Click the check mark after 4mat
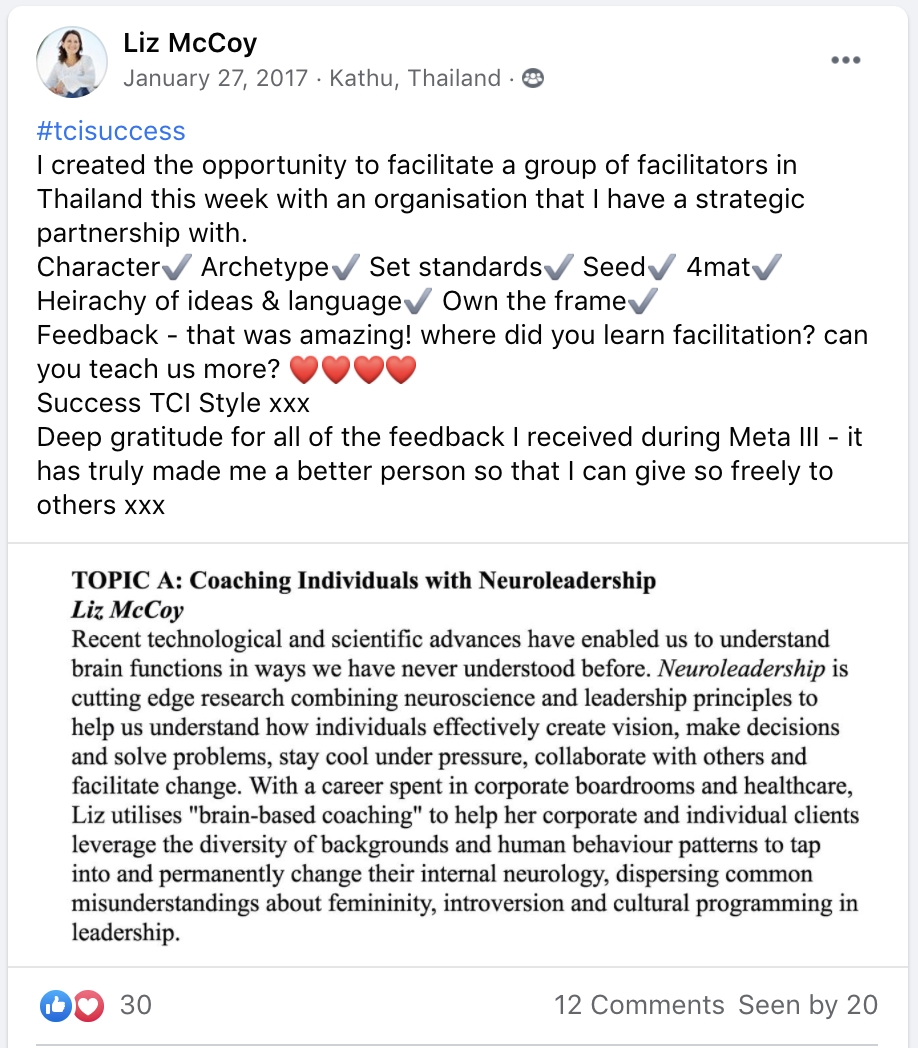918x1048 pixels. [x=767, y=267]
